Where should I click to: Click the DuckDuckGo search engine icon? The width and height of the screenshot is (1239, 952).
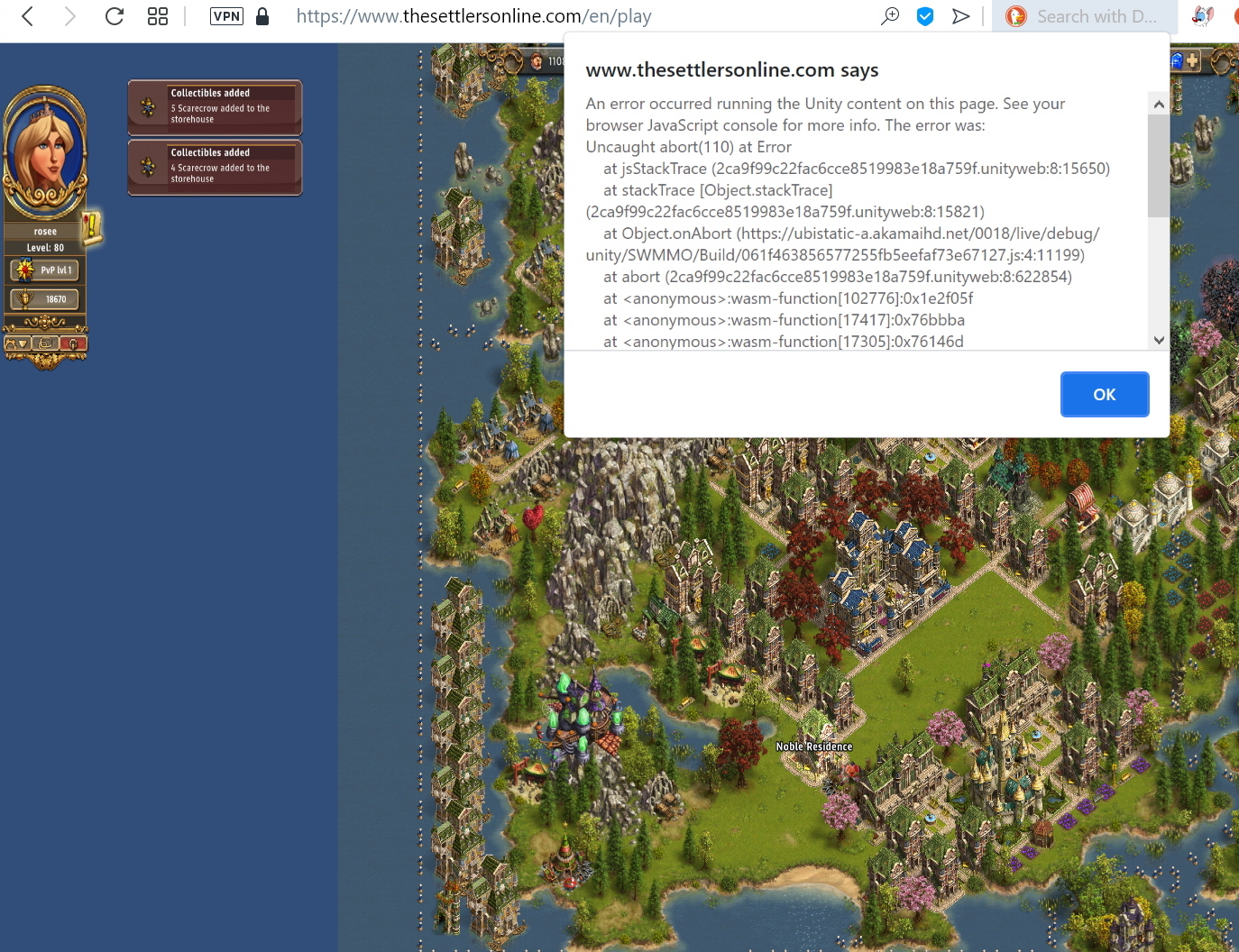[x=1016, y=16]
